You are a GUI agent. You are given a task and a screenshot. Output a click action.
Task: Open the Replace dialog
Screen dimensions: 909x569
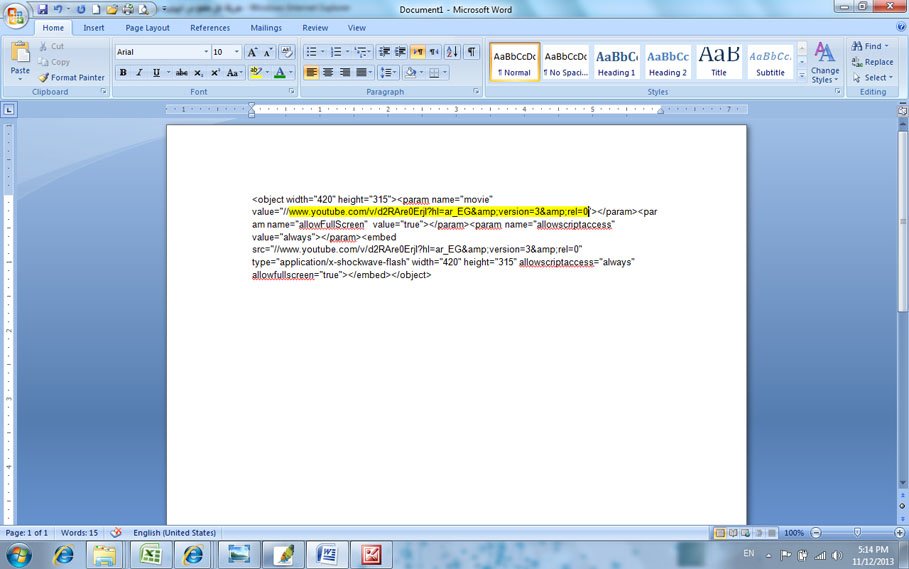tap(872, 62)
